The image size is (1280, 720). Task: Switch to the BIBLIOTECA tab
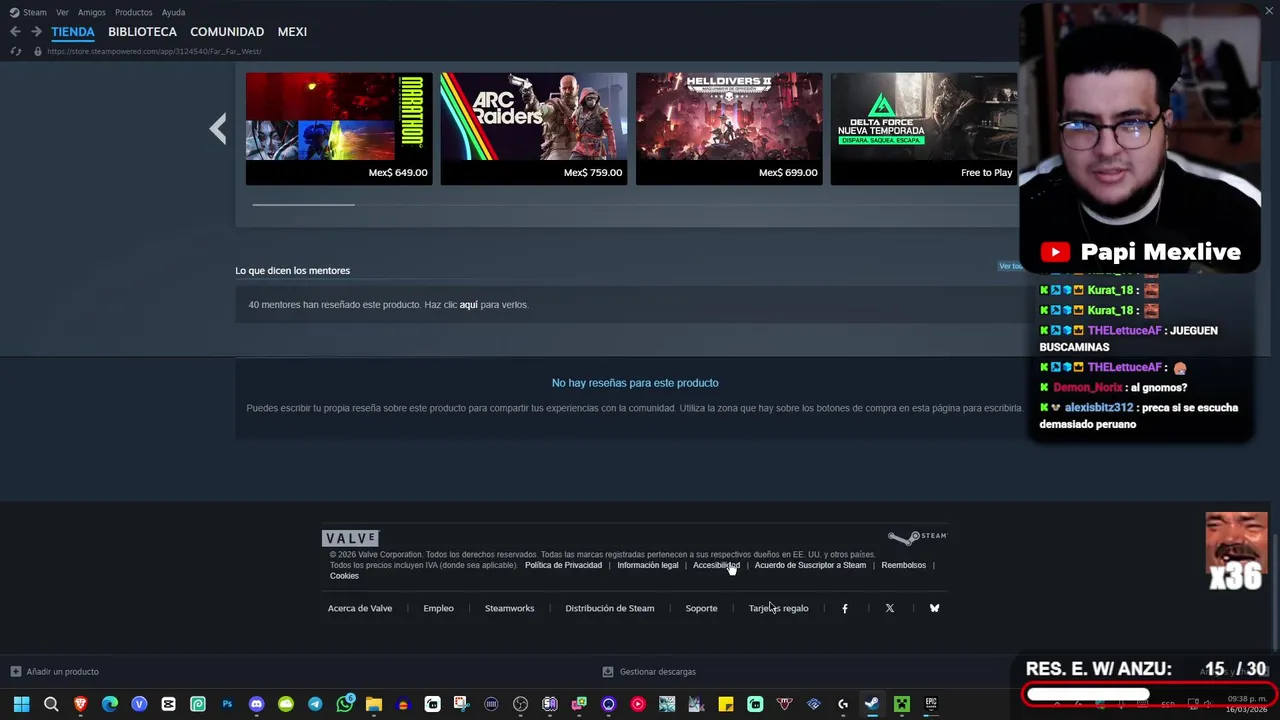[x=142, y=32]
